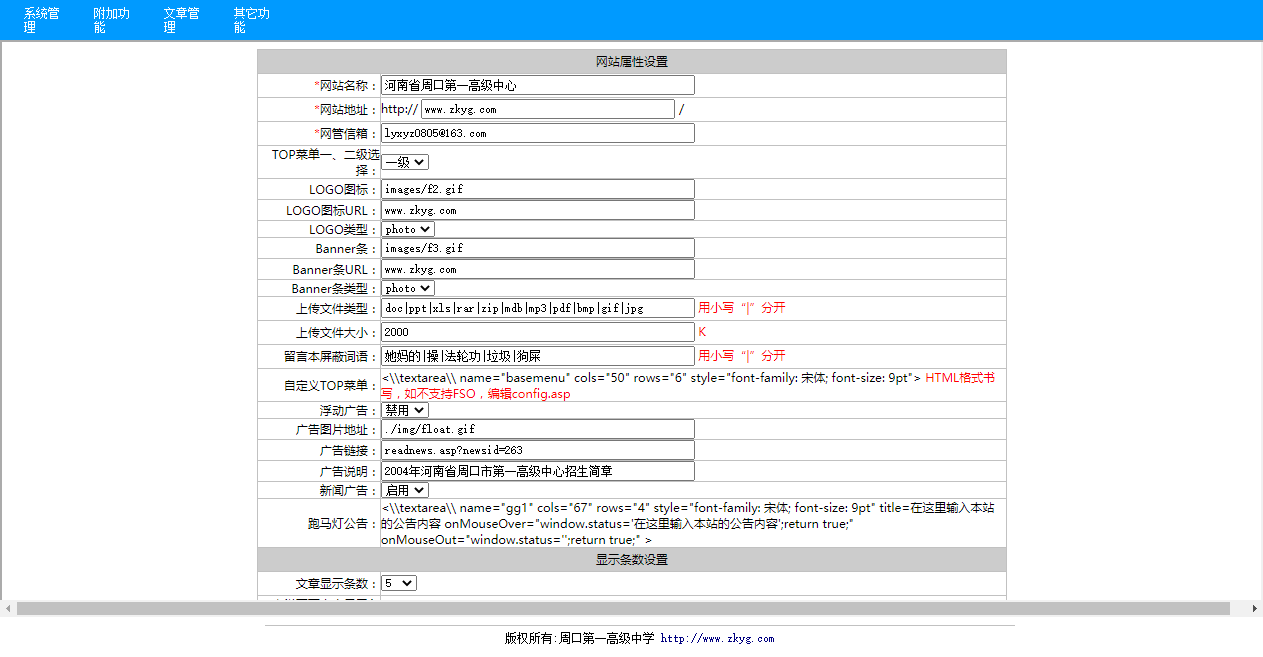The width and height of the screenshot is (1263, 657).
Task: Click the LOGO图标 field images/f2.gif
Action: [538, 189]
